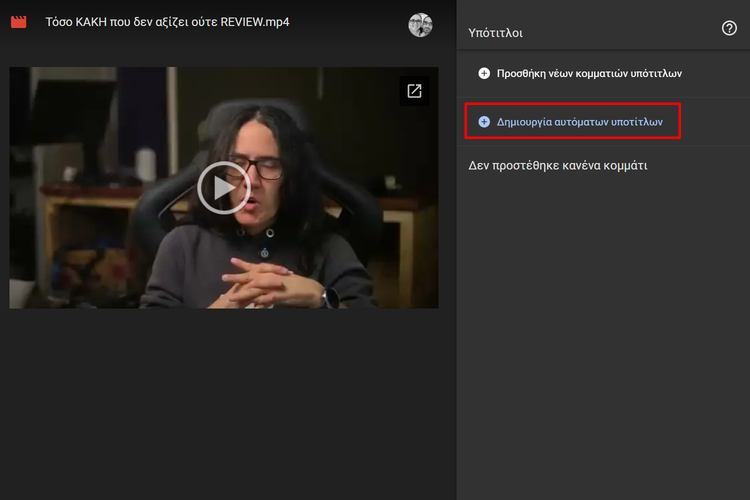Open the help question mark icon
The height and width of the screenshot is (500, 750).
pyautogui.click(x=729, y=28)
